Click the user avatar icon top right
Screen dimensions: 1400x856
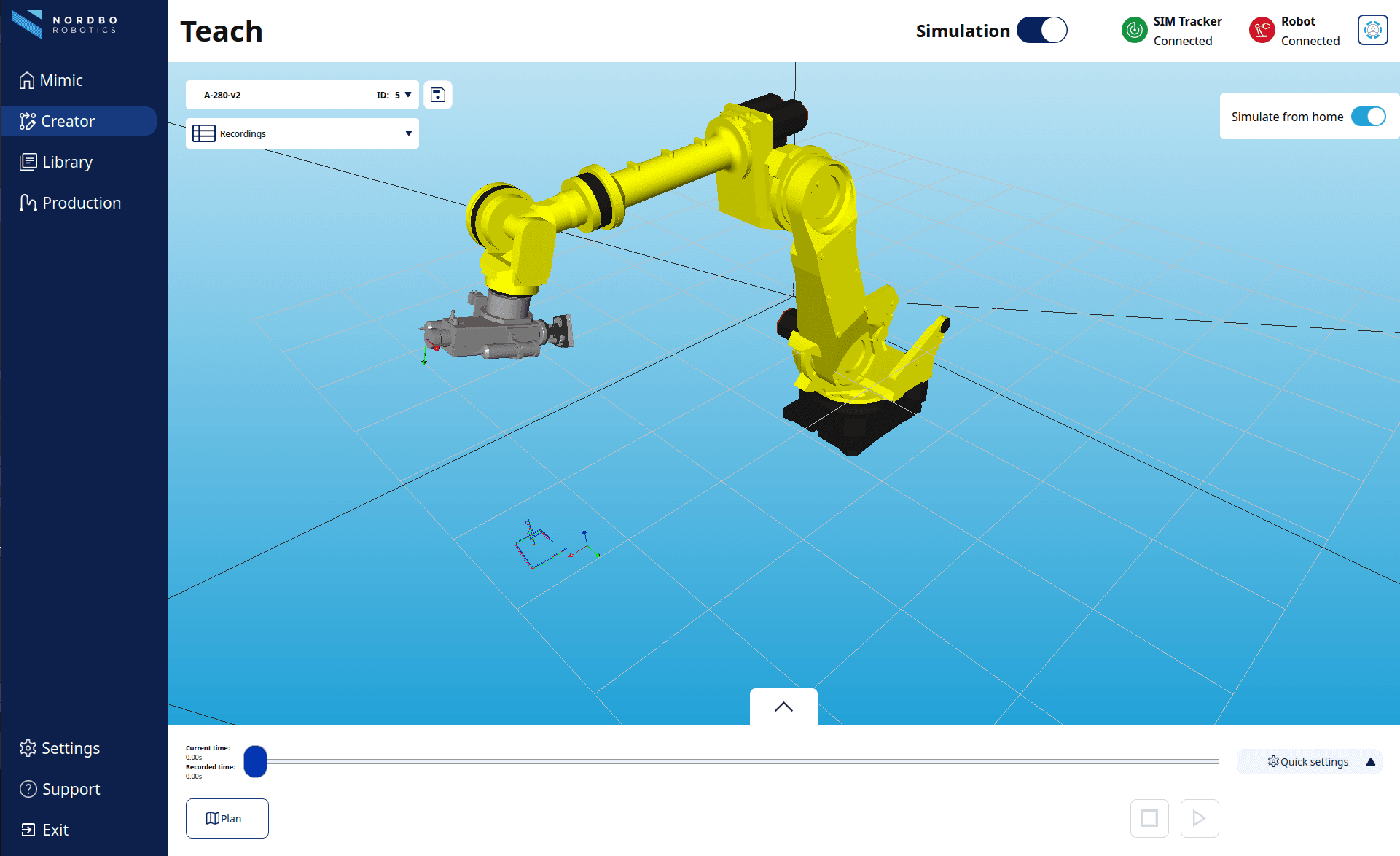pyautogui.click(x=1372, y=30)
